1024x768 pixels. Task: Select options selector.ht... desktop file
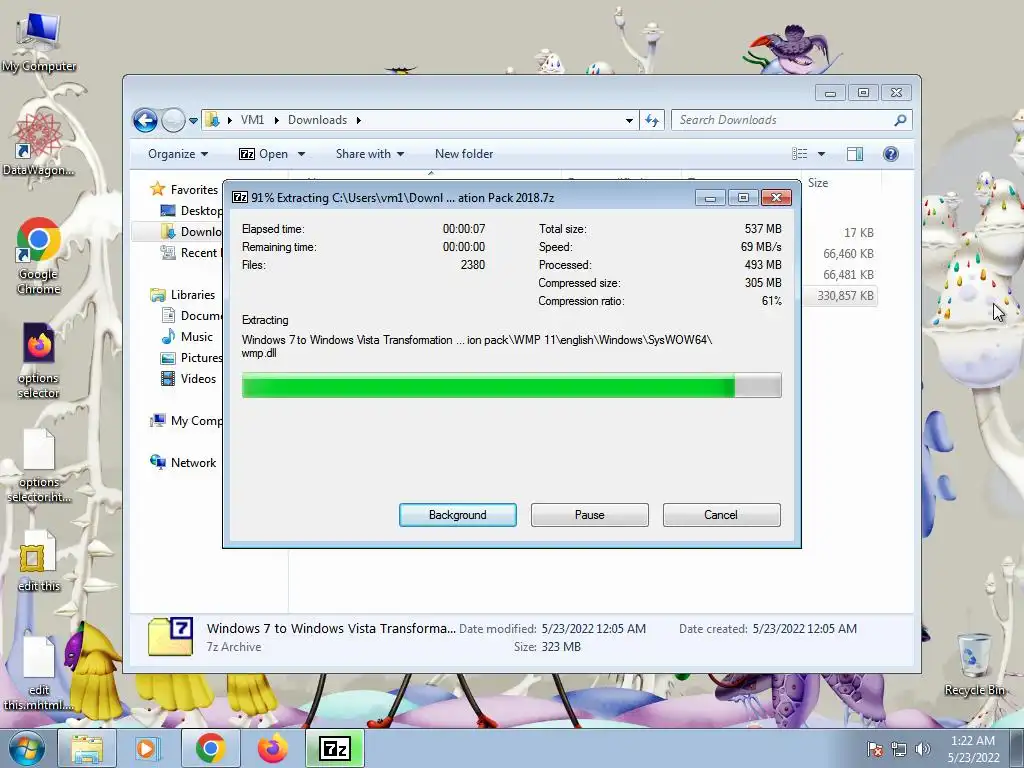point(39,466)
